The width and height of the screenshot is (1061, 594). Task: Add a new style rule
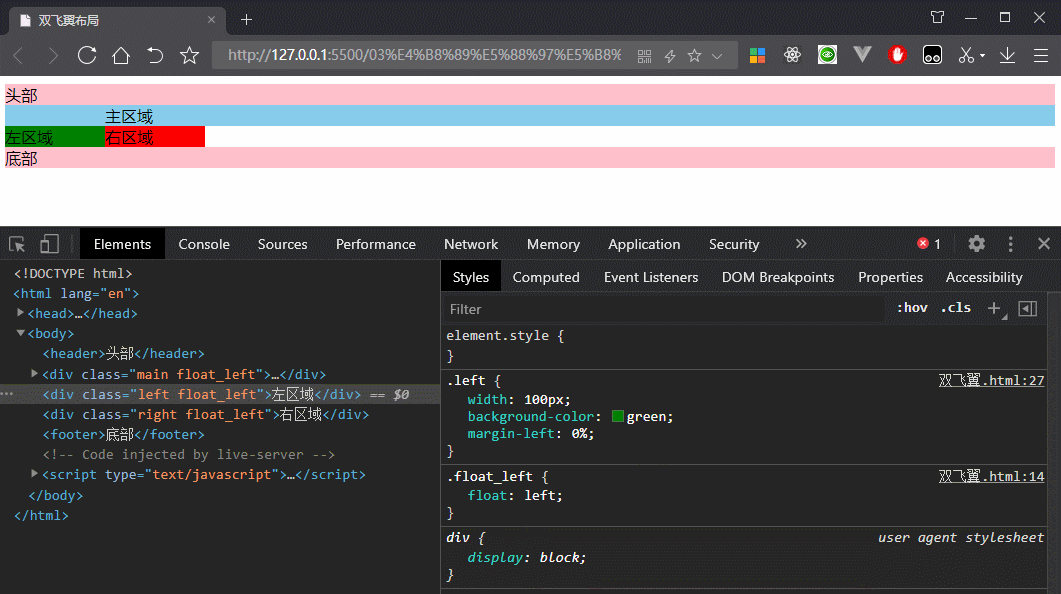[994, 309]
